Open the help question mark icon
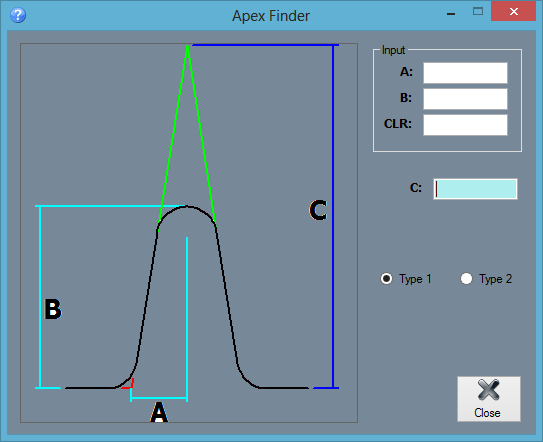This screenshot has height=442, width=543. [x=18, y=16]
